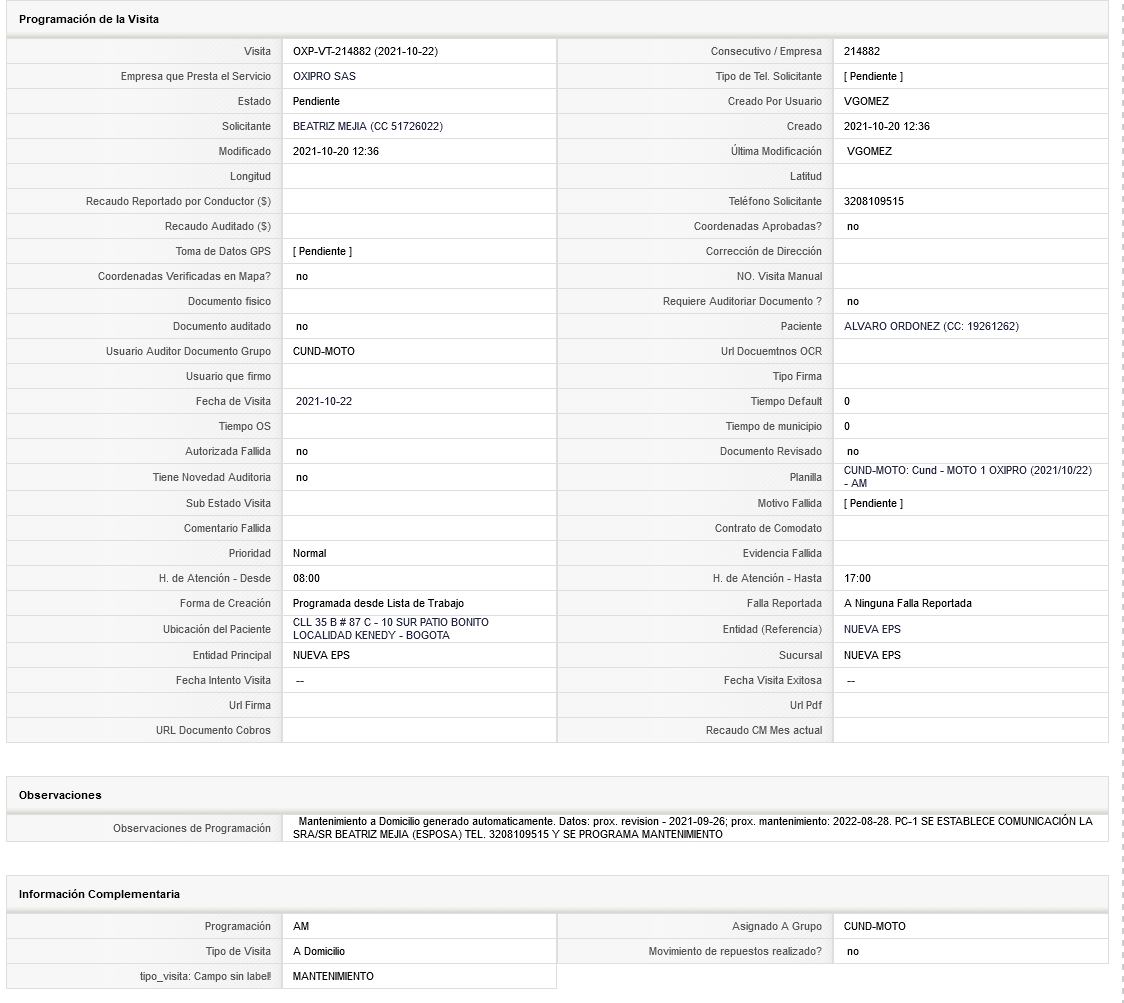Click Forma de Creación value Programada desde Lista
Image resolution: width=1124 pixels, height=1003 pixels.
tap(378, 604)
